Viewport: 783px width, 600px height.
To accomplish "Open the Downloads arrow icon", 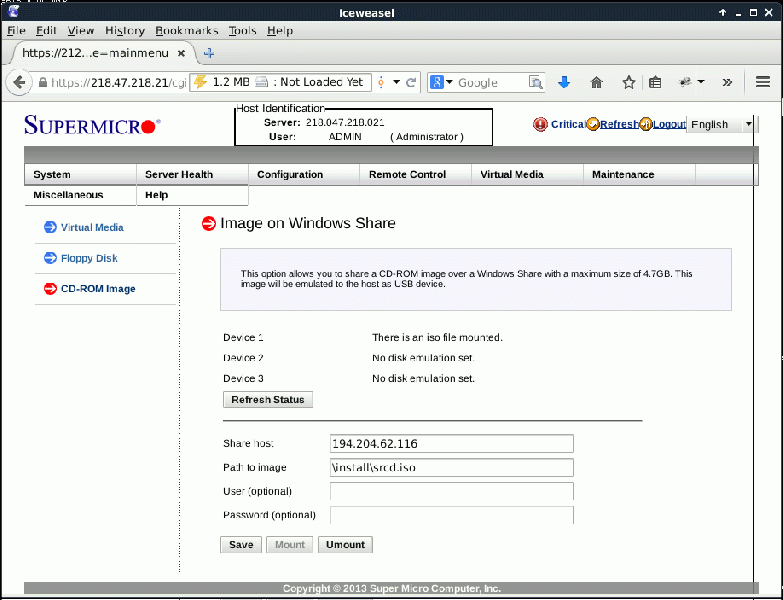I will [564, 83].
